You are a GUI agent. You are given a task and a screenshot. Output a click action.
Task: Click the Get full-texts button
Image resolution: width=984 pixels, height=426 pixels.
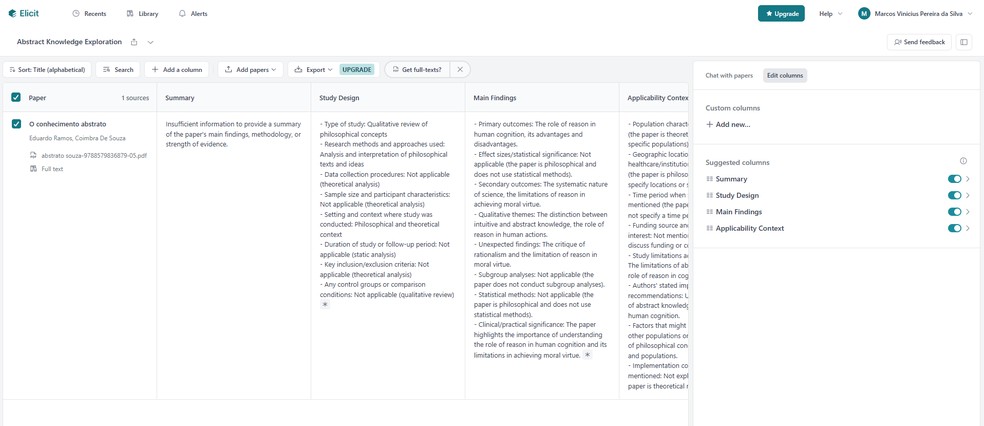click(x=416, y=70)
